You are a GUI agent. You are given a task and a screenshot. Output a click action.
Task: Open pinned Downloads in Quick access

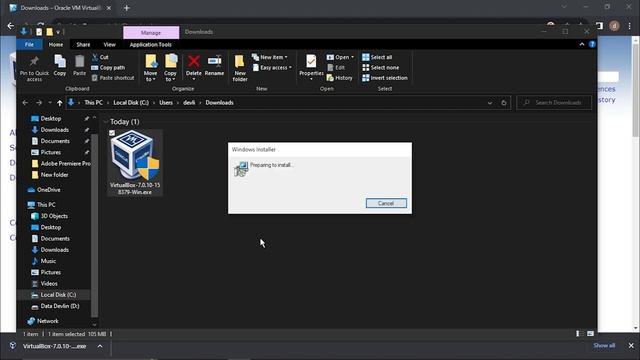[55, 130]
